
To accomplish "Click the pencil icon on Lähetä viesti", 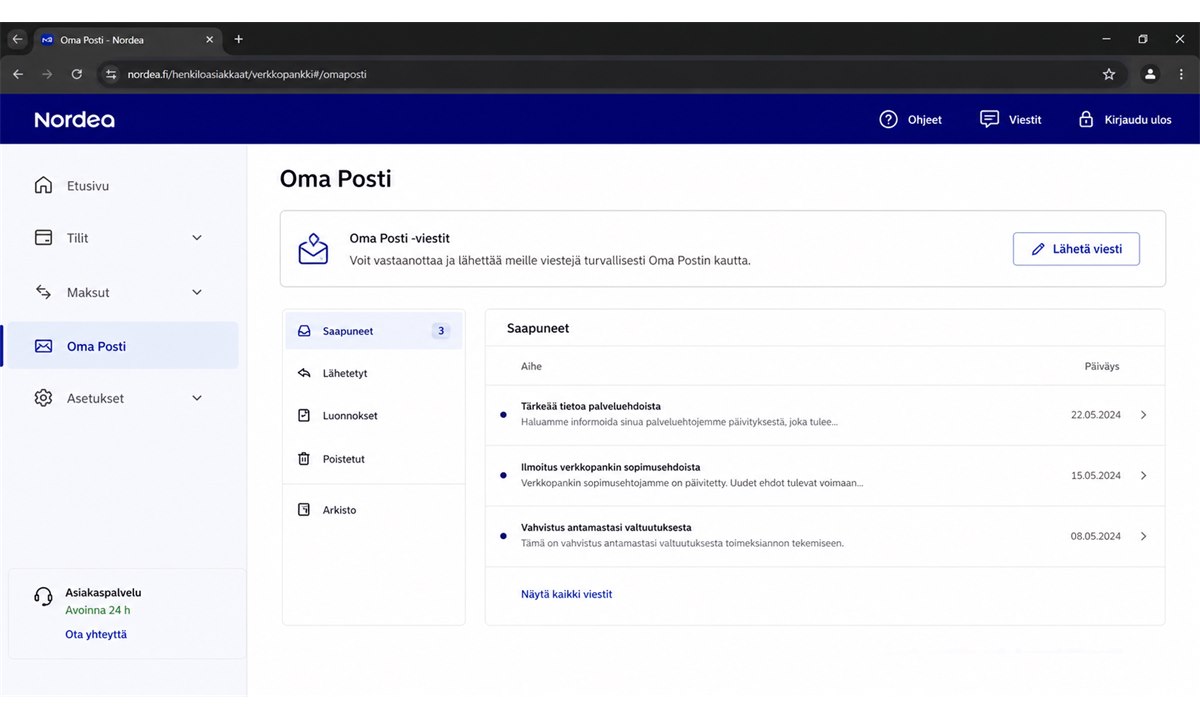I will click(1038, 249).
